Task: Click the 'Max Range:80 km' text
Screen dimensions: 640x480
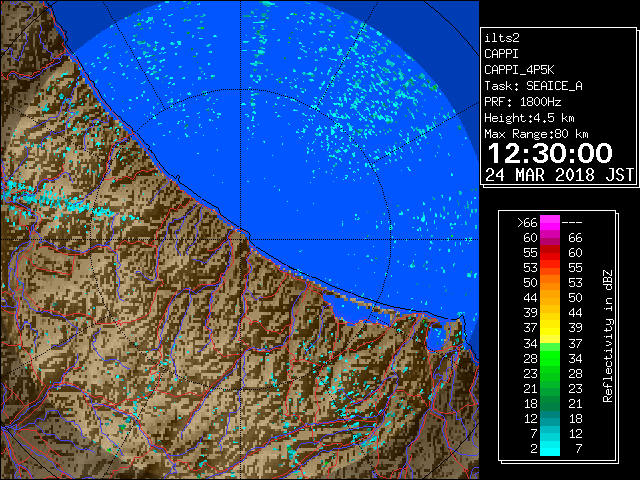Action: pyautogui.click(x=536, y=134)
